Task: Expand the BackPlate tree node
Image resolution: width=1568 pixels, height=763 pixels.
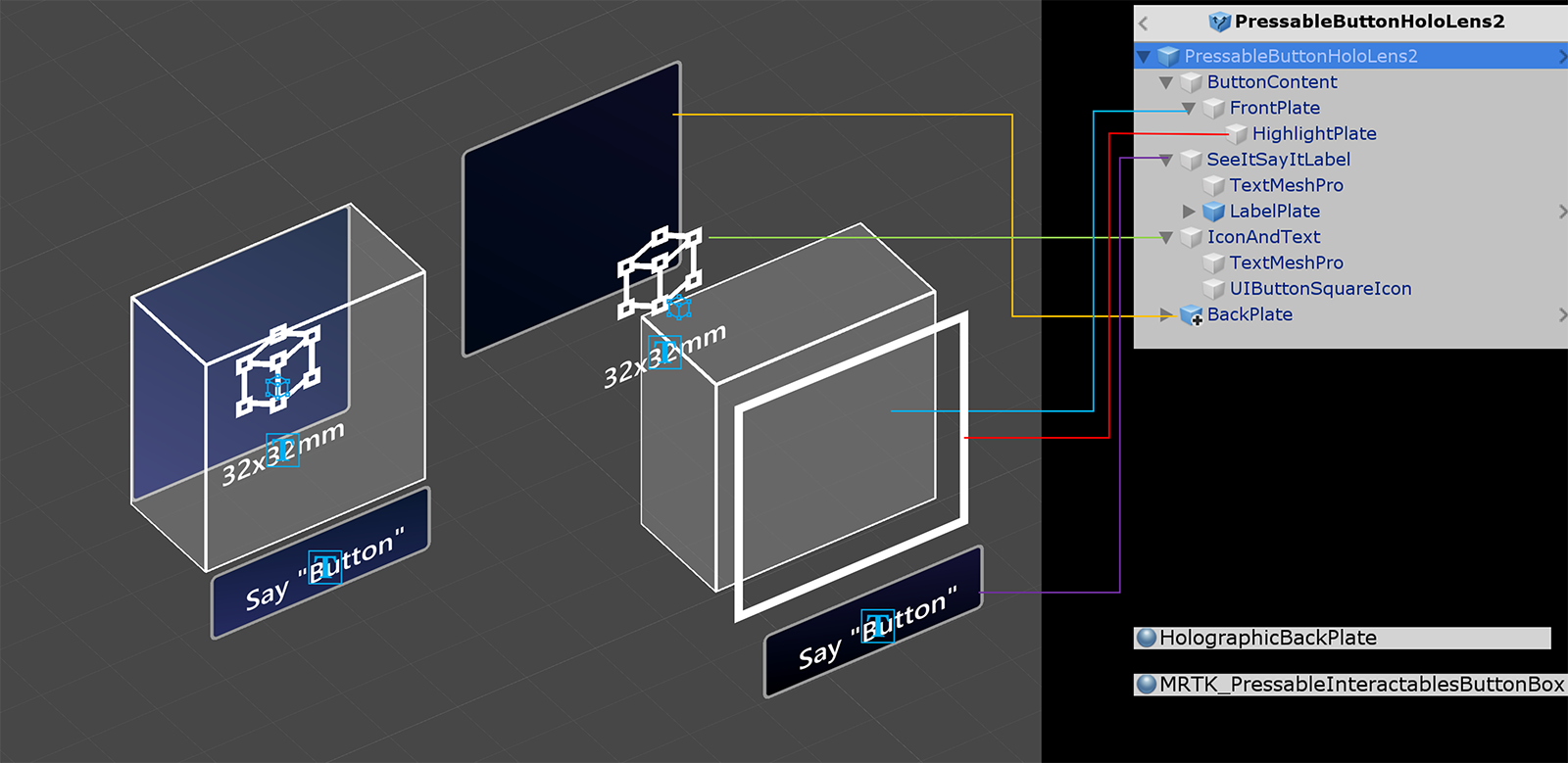Action: [x=1166, y=315]
